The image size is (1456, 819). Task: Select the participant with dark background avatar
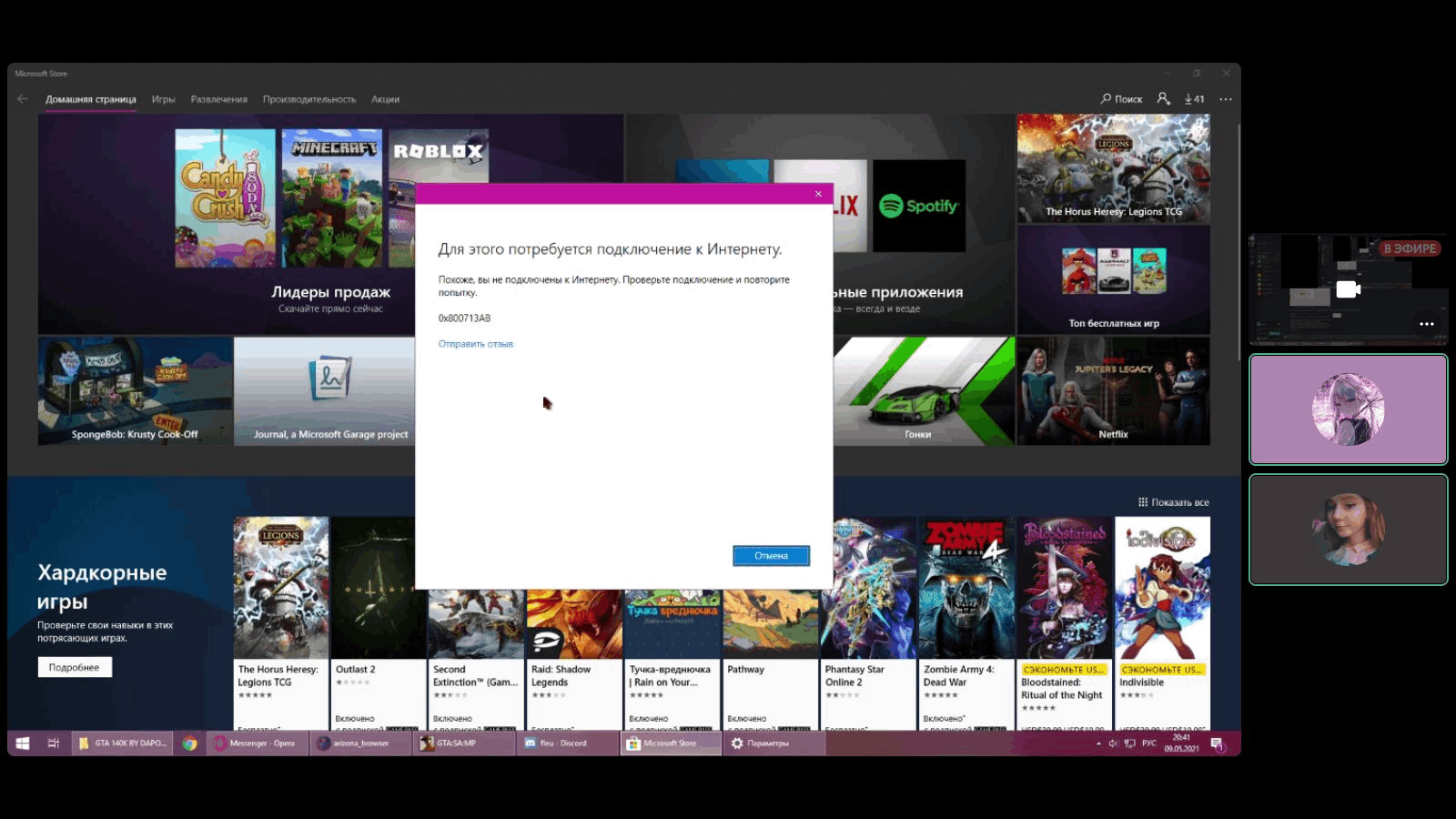click(x=1348, y=530)
